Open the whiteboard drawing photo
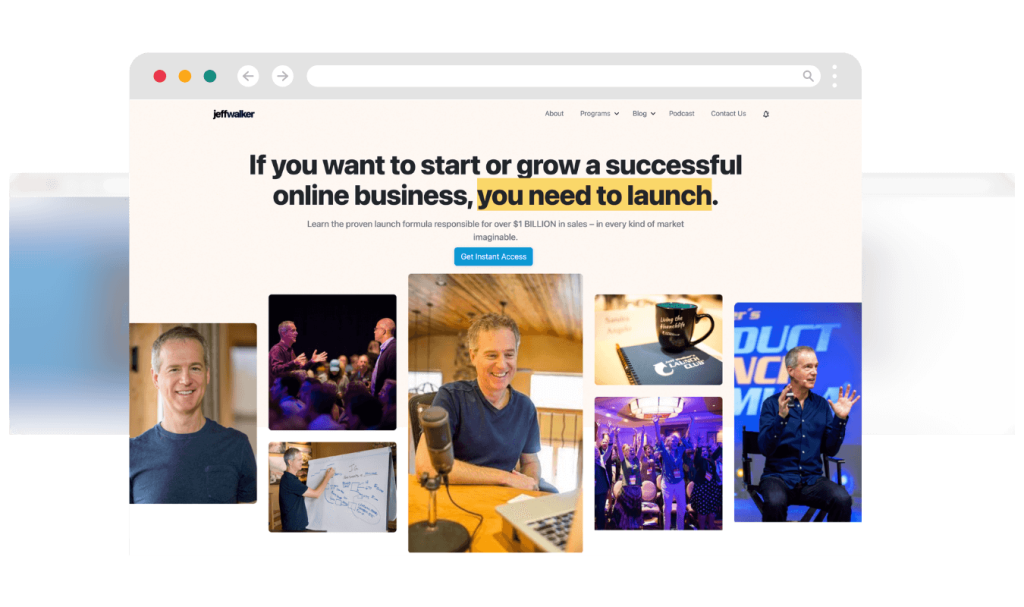Screen dimensions: 1024x607 (332, 487)
